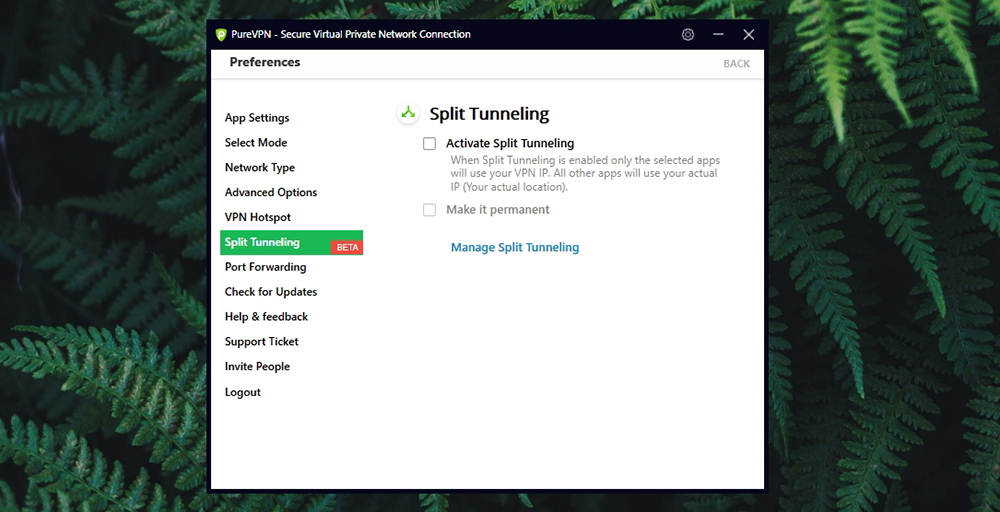Click the PureVPN window title text
This screenshot has height=512, width=1000.
coord(351,34)
